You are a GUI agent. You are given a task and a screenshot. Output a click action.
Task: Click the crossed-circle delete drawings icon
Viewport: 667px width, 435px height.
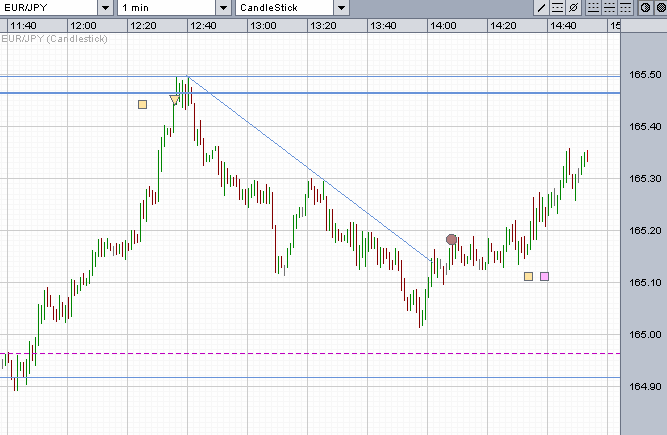(573, 8)
